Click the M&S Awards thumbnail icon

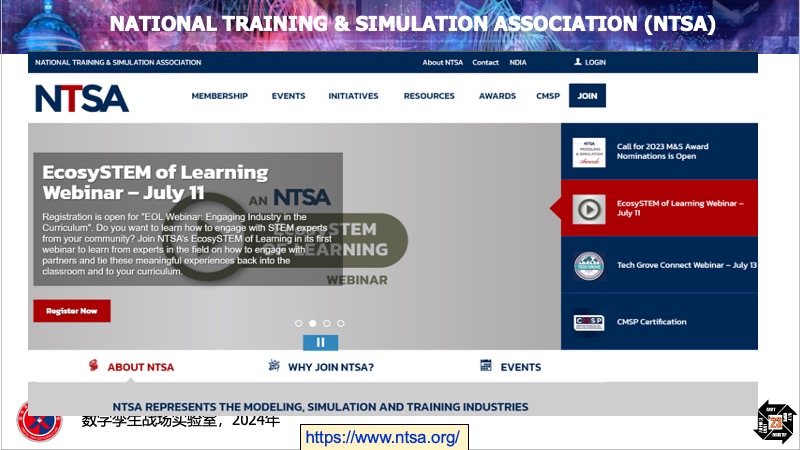pyautogui.click(x=589, y=152)
